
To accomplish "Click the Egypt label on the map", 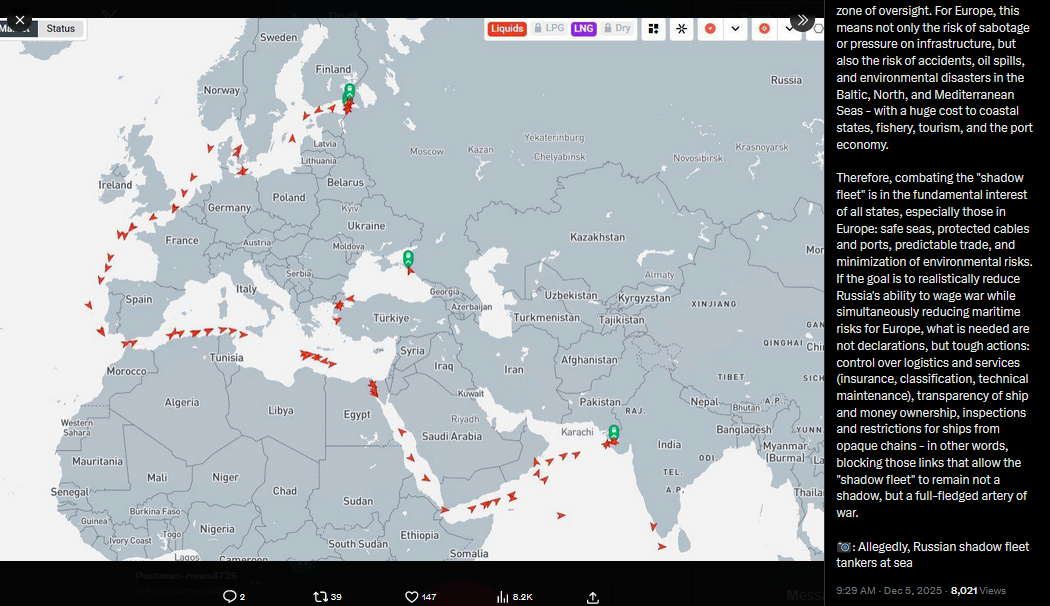I will click(x=357, y=414).
